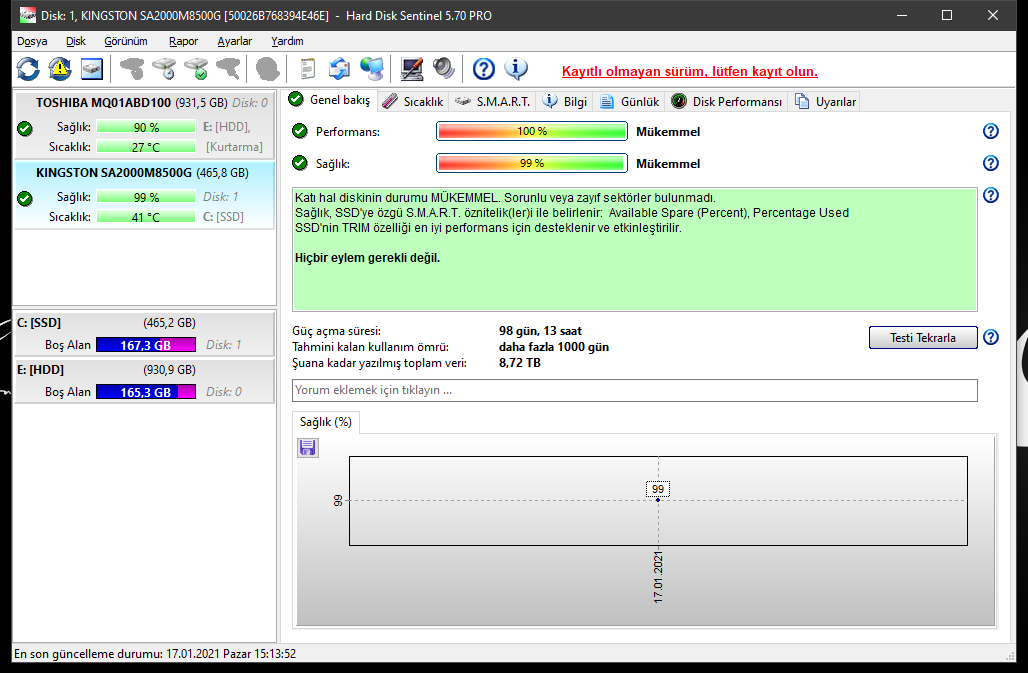Click the grey stethoscope icon after the green-check disk

tap(227, 69)
